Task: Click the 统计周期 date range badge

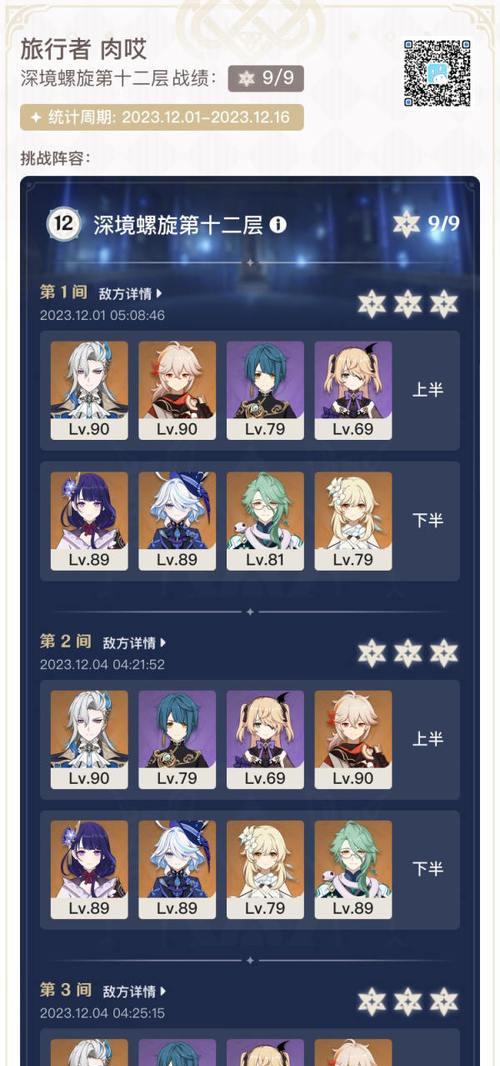Action: [x=162, y=117]
